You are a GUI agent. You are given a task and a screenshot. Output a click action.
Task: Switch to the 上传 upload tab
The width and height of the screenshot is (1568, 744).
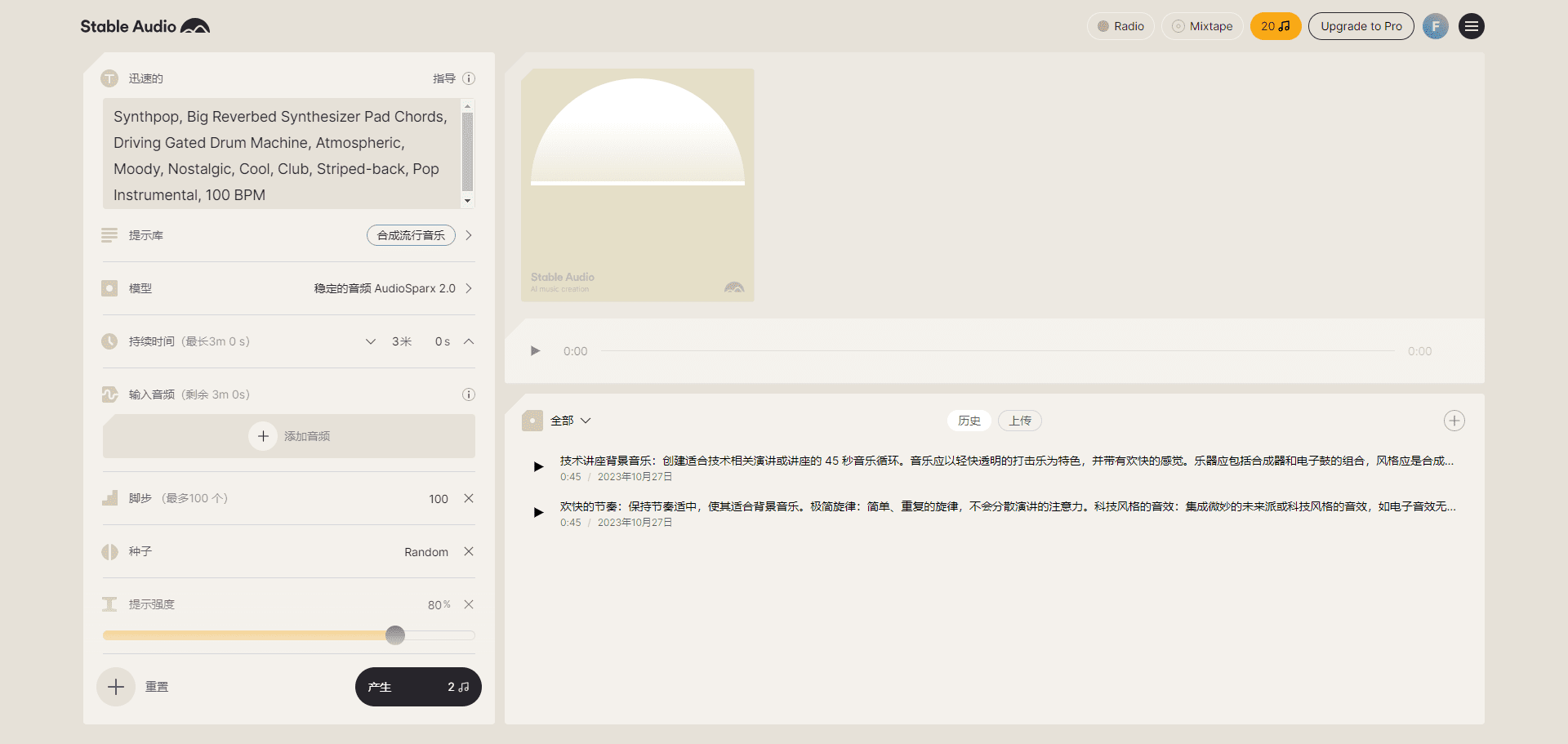pos(1020,421)
